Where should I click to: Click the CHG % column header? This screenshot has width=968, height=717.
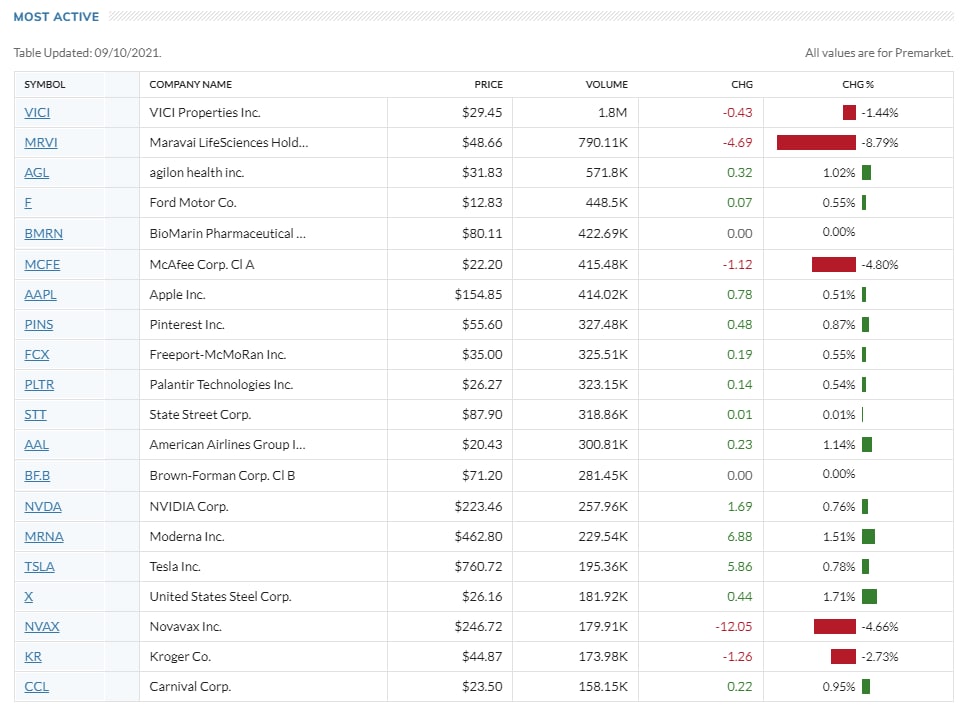tap(858, 85)
